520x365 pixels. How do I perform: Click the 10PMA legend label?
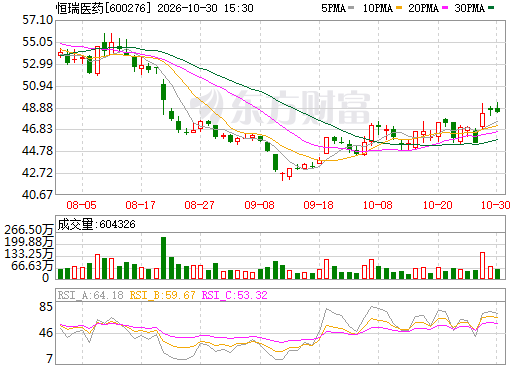pyautogui.click(x=377, y=8)
